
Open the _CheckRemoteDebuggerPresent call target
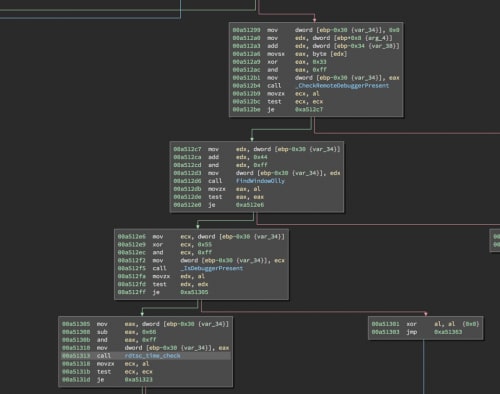[342, 86]
